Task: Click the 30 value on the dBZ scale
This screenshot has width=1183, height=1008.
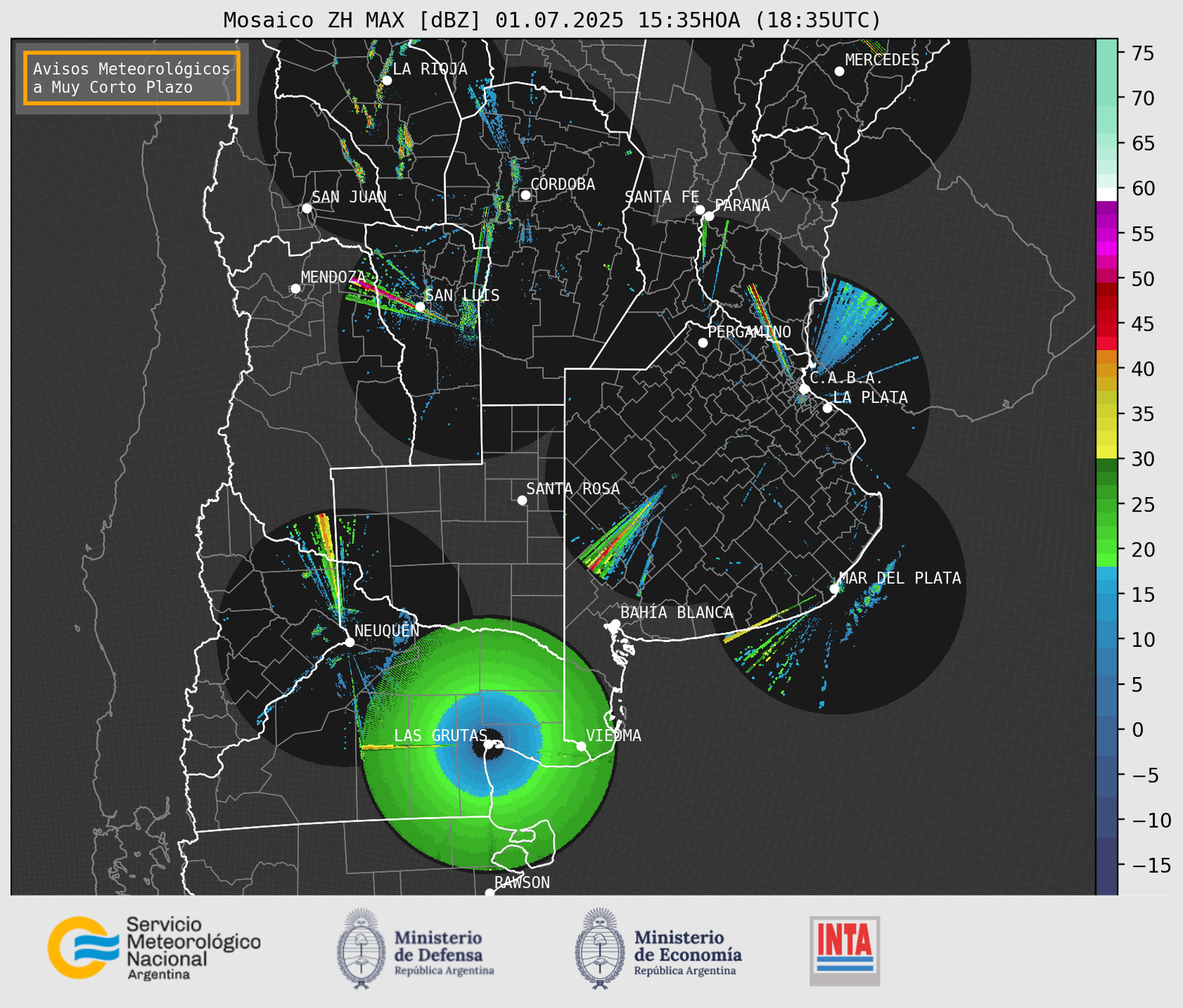Action: pos(1142,459)
